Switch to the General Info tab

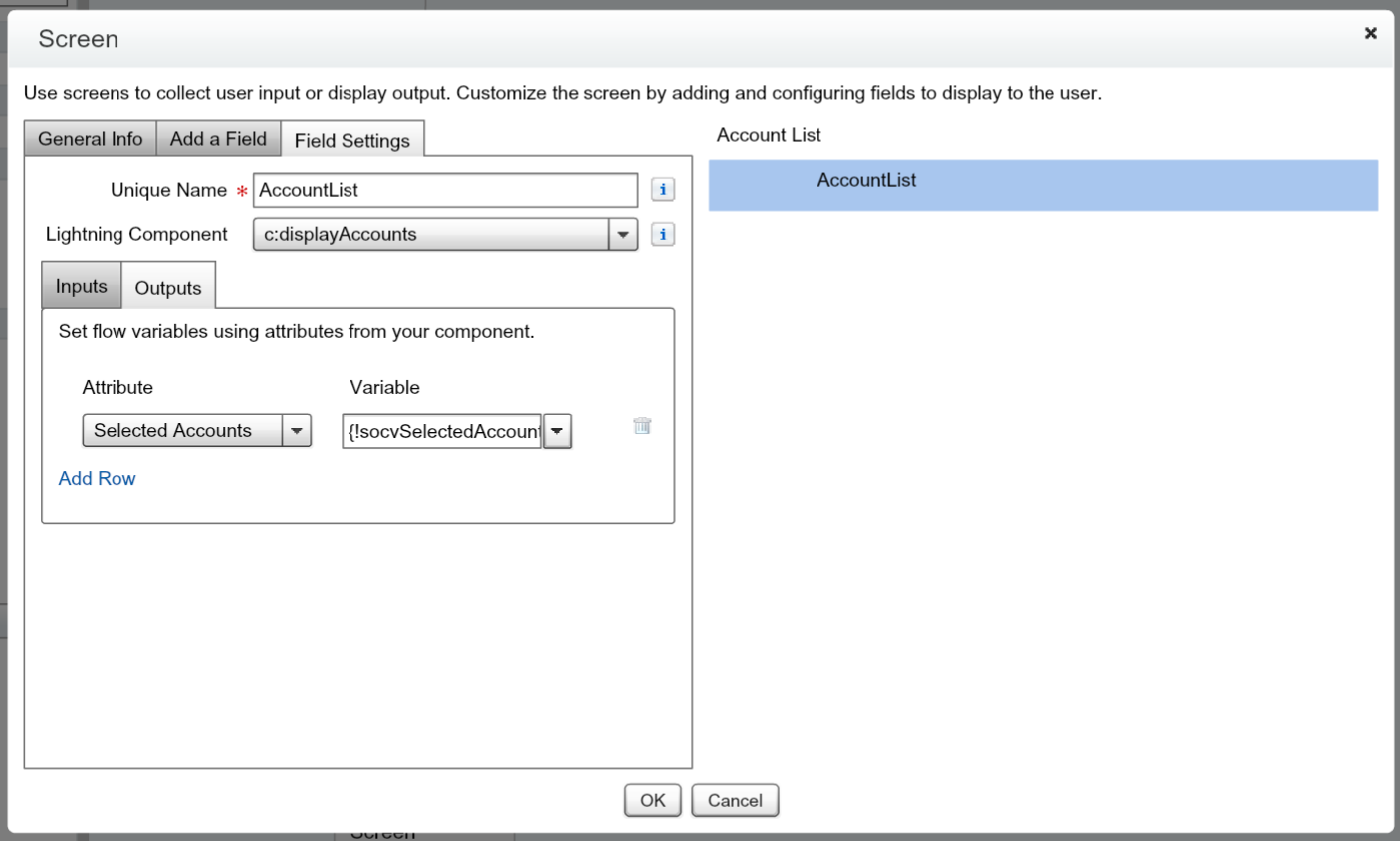90,139
